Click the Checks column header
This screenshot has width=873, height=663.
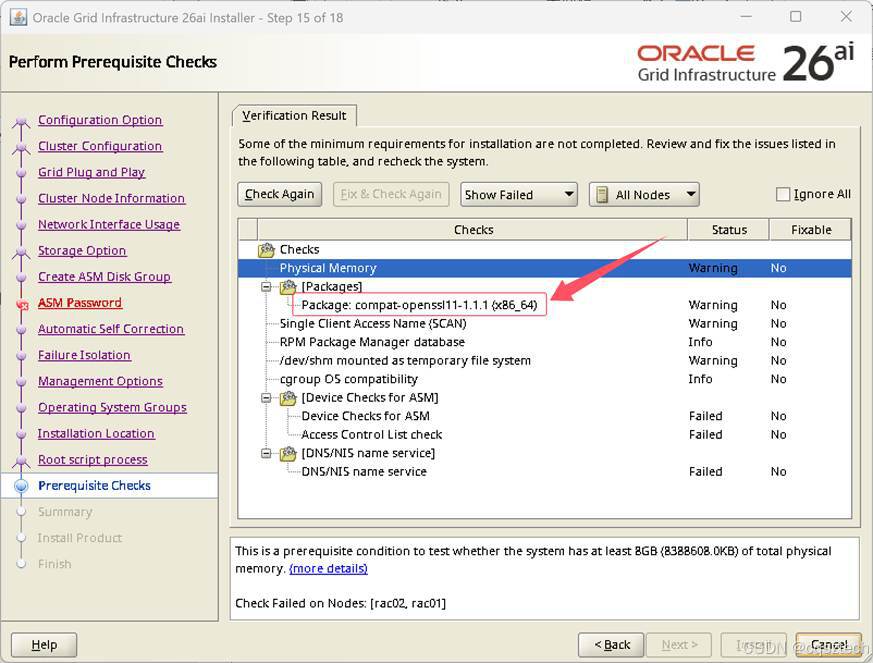coord(473,230)
